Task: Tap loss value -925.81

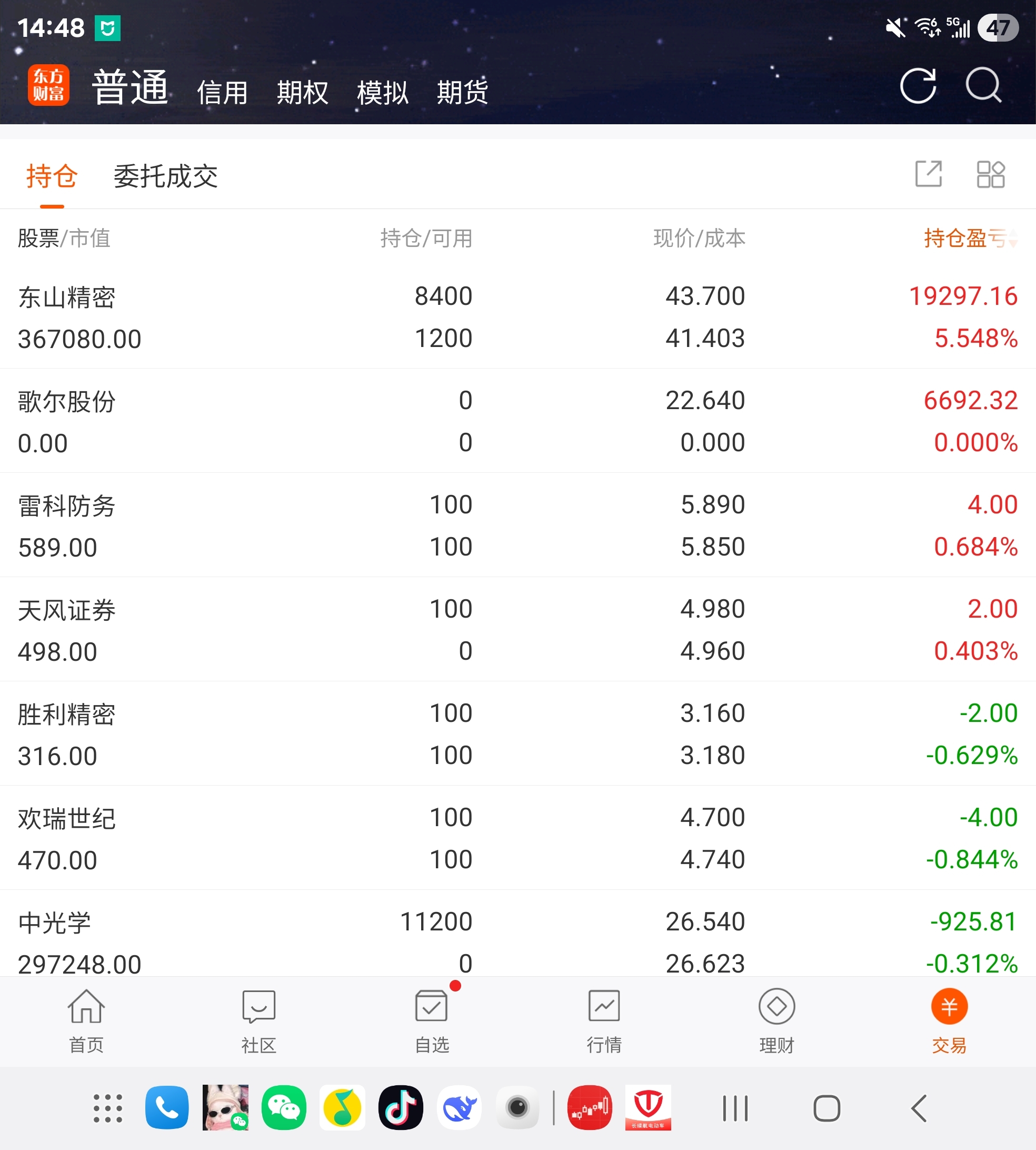Action: coord(973,921)
